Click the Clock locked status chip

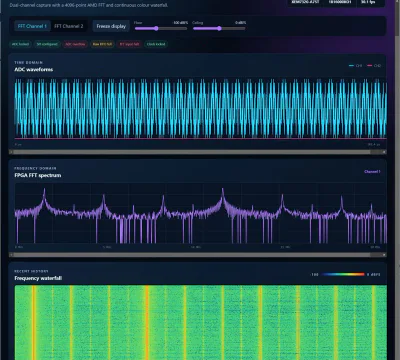coord(156,44)
